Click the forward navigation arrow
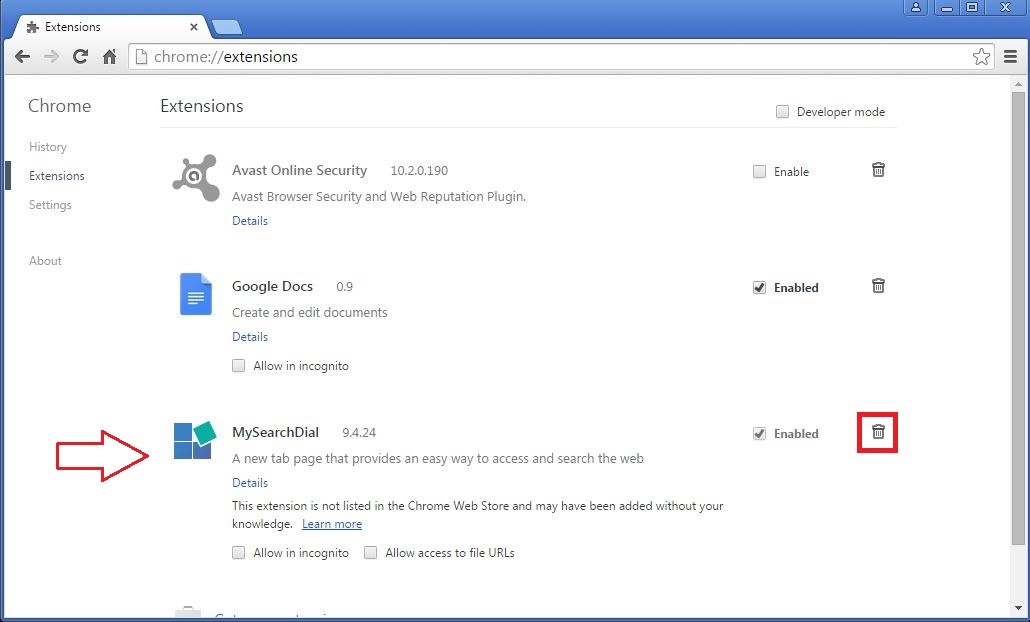1030x622 pixels. (x=51, y=56)
